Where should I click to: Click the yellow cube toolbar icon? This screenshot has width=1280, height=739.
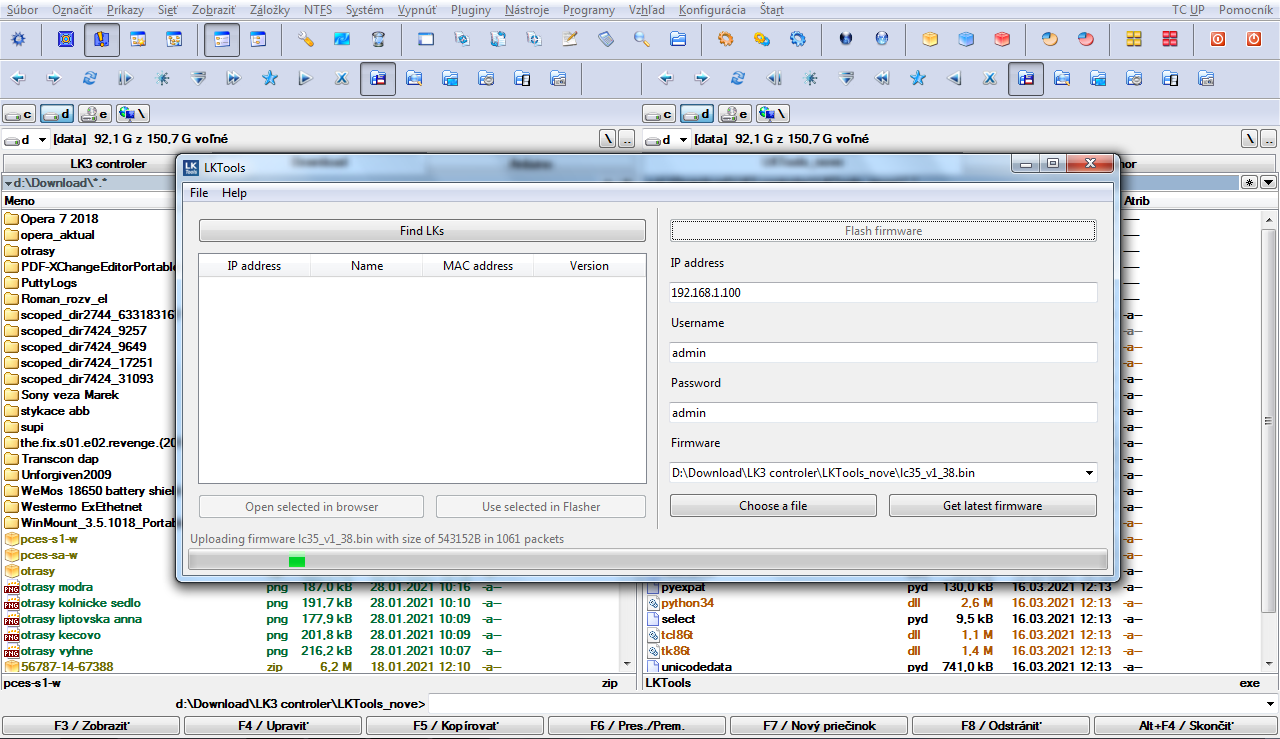point(930,40)
